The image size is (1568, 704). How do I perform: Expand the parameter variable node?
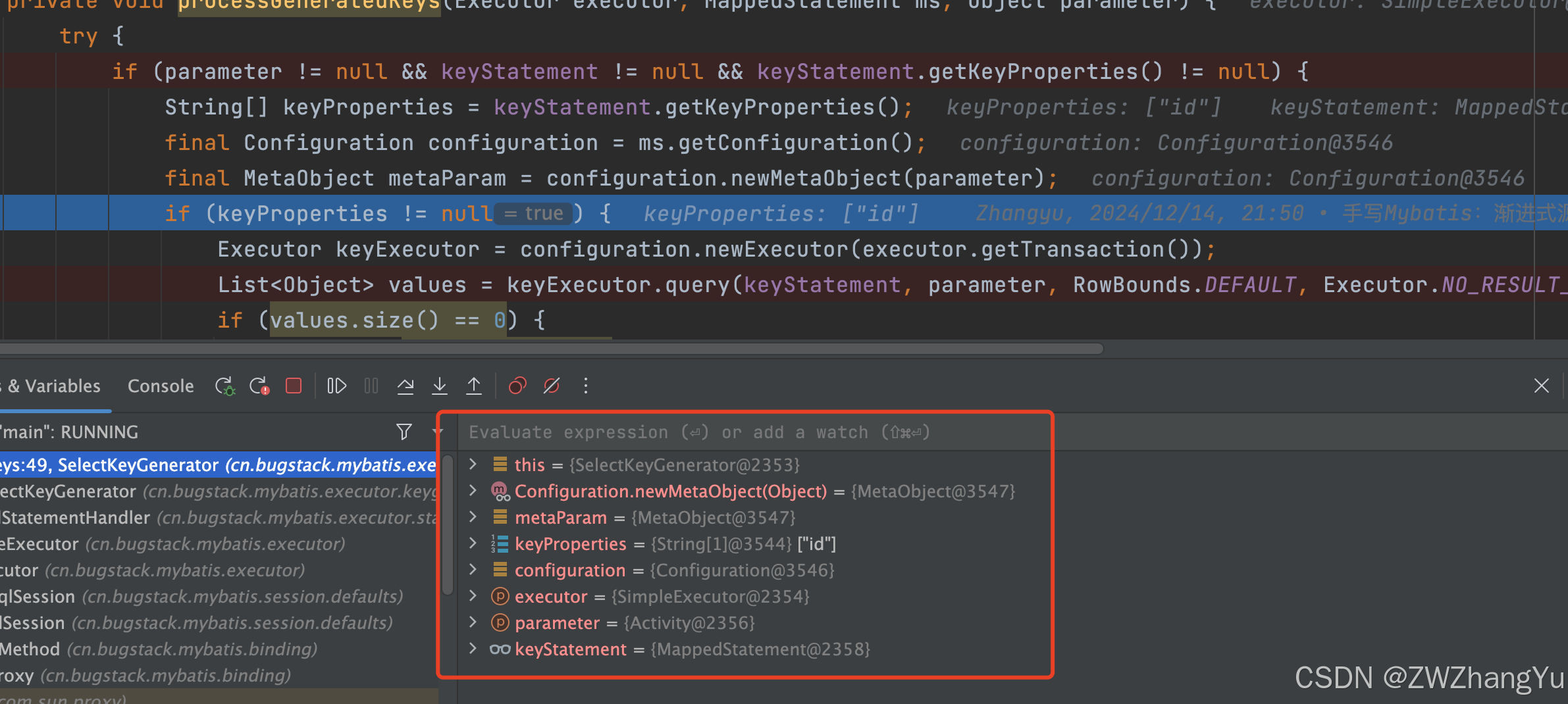click(x=473, y=622)
